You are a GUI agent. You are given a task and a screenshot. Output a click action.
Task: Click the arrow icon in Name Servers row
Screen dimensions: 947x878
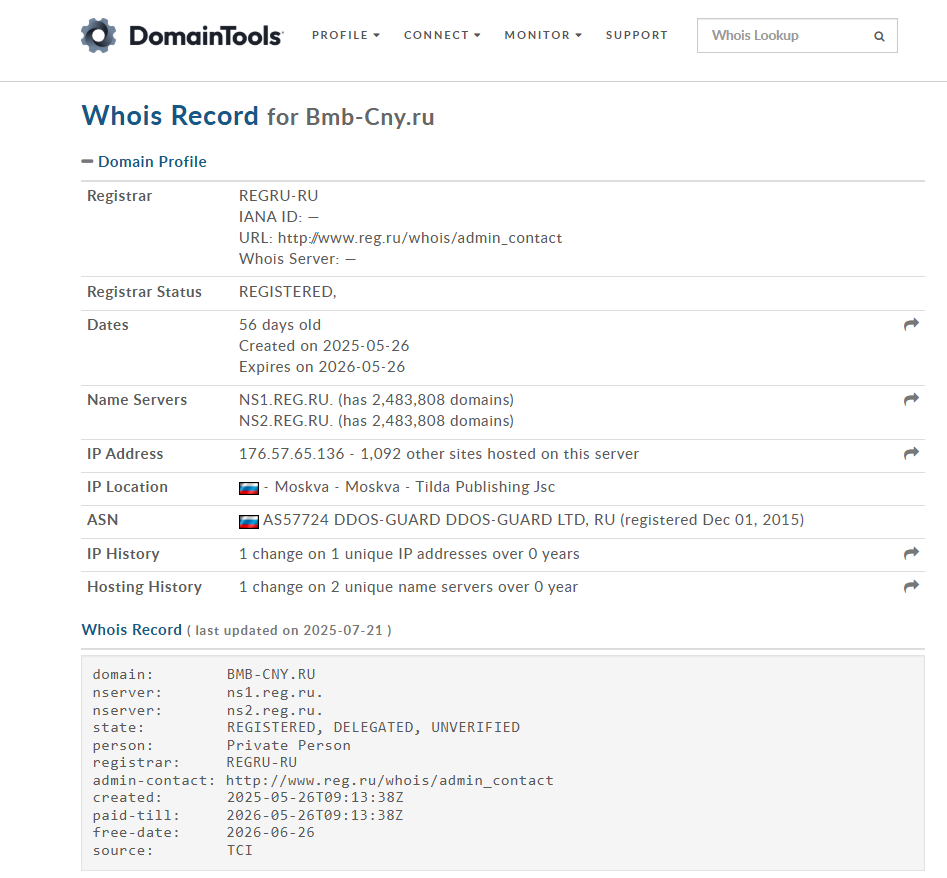coord(911,400)
